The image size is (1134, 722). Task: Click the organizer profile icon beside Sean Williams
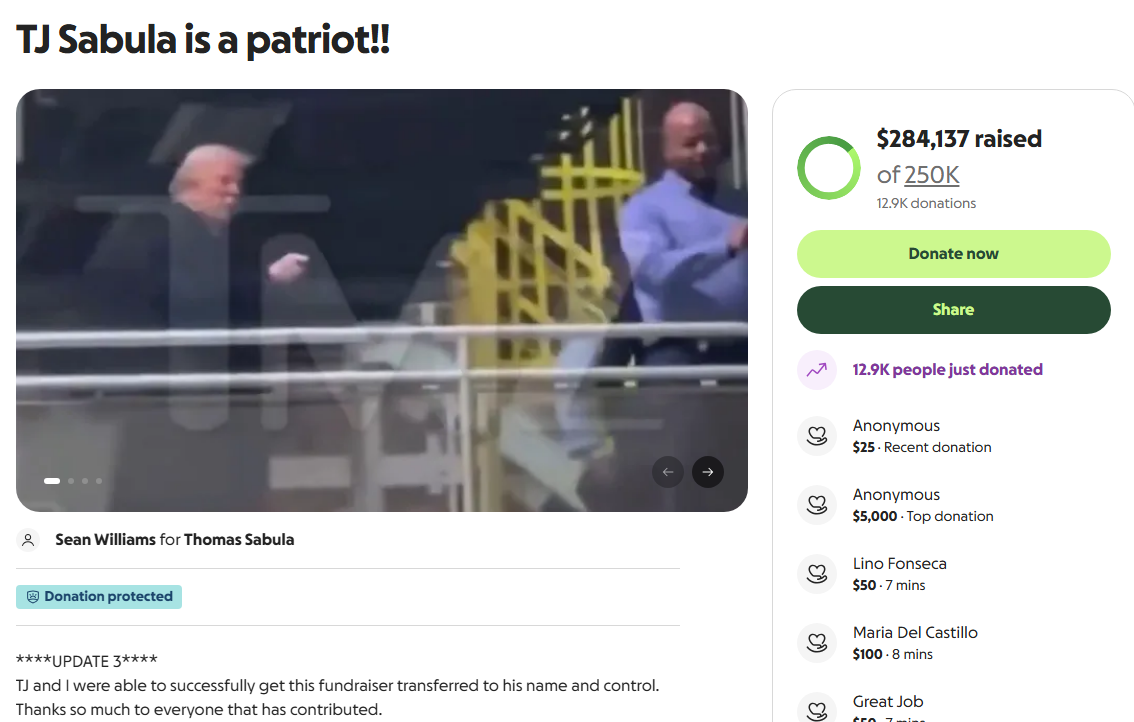tap(28, 540)
